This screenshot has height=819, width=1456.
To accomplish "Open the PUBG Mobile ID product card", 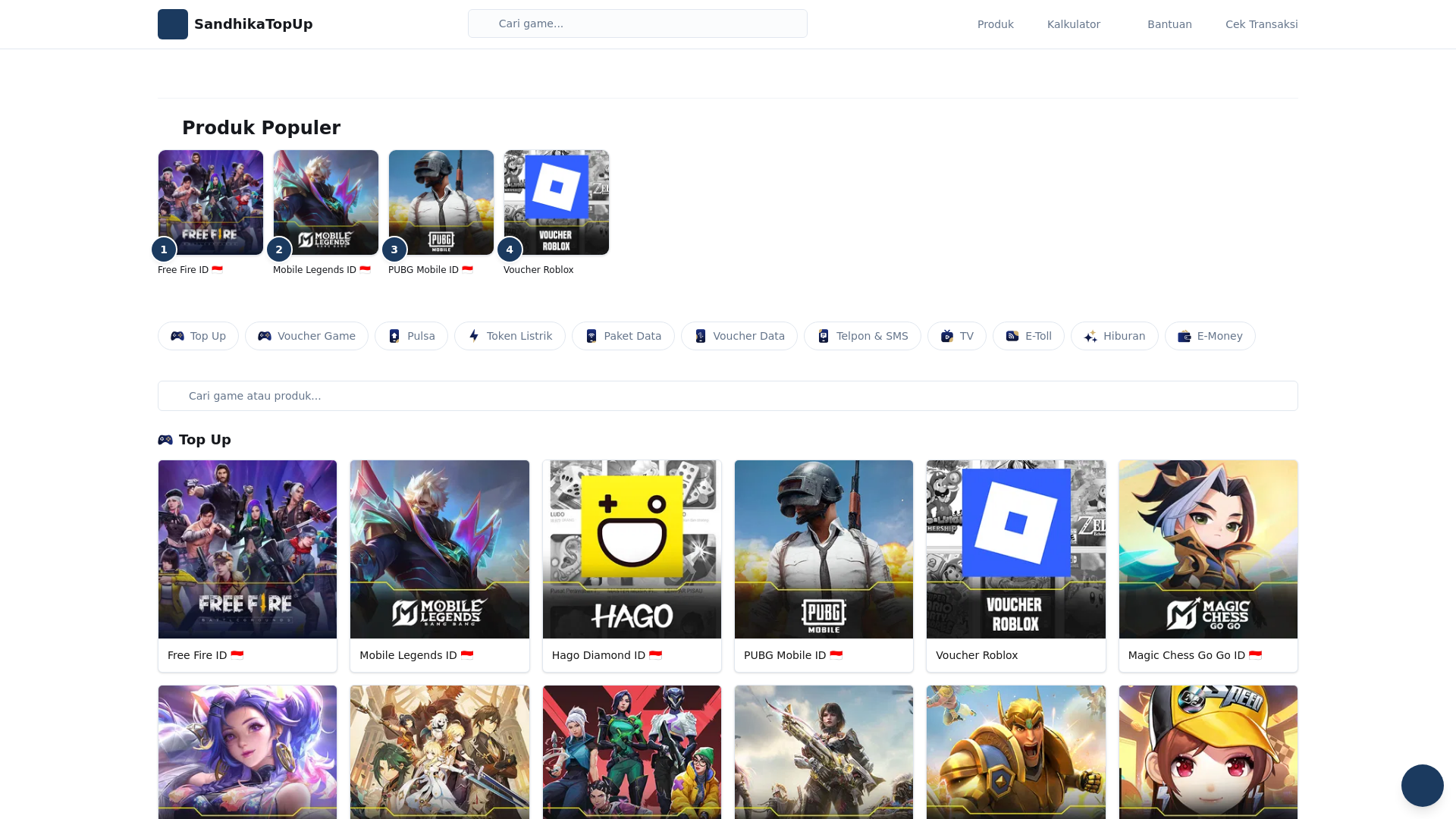I will coord(824,566).
